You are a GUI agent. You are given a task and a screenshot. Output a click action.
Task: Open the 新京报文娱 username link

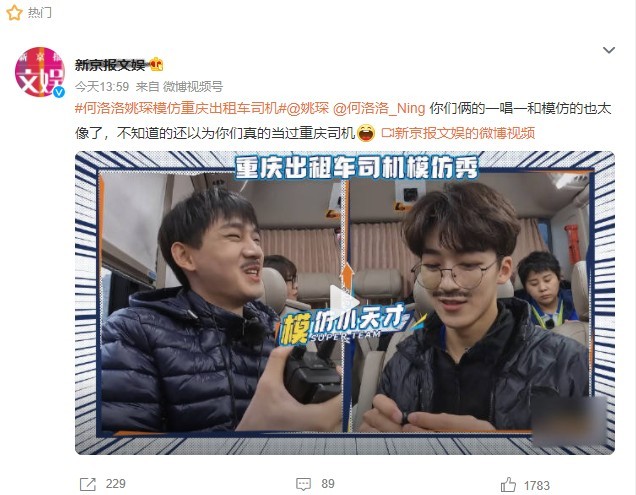point(110,65)
